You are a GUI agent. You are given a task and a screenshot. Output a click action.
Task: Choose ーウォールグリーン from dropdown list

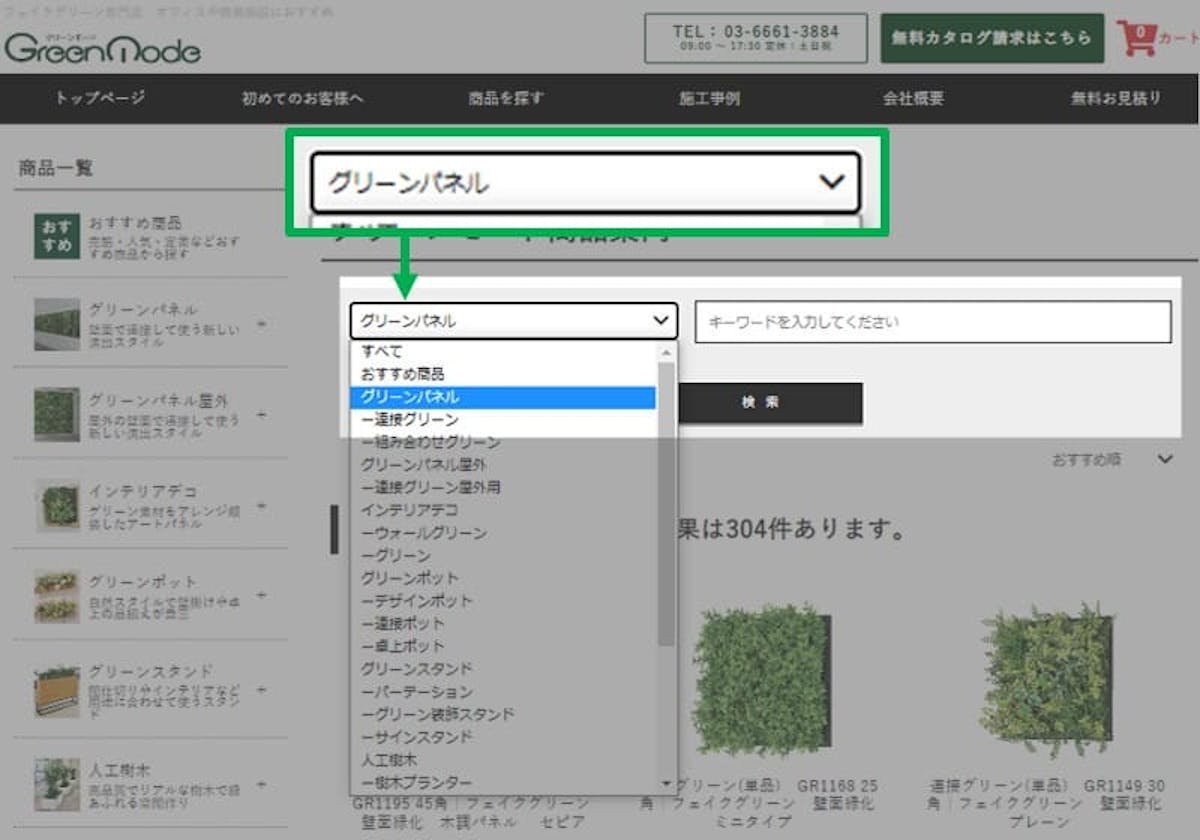click(424, 533)
